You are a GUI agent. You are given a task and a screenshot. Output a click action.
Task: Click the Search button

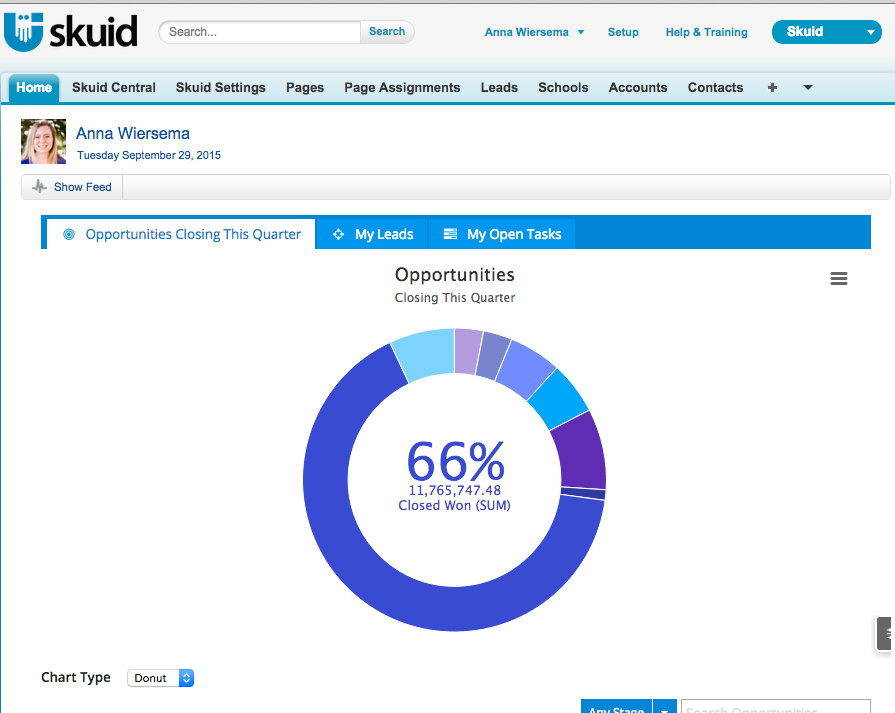click(387, 31)
